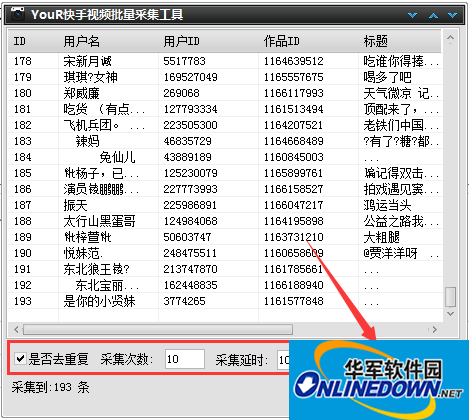Click work ID 1160845003
469x420 pixels.
click(293, 157)
